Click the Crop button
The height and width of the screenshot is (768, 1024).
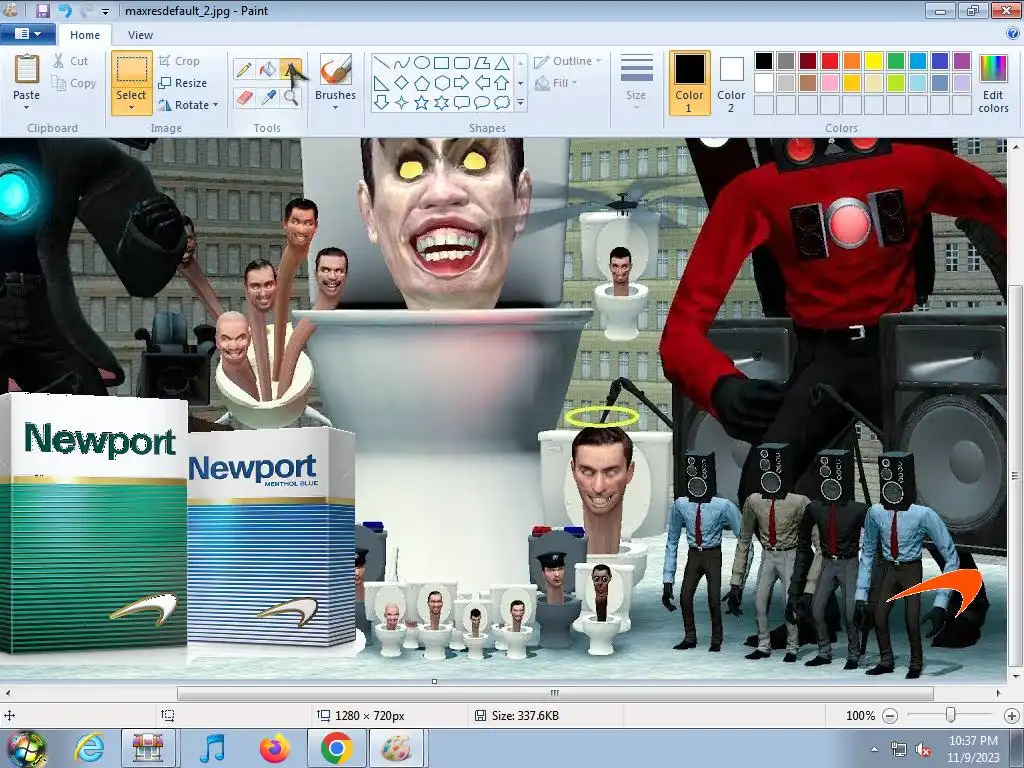pyautogui.click(x=179, y=61)
